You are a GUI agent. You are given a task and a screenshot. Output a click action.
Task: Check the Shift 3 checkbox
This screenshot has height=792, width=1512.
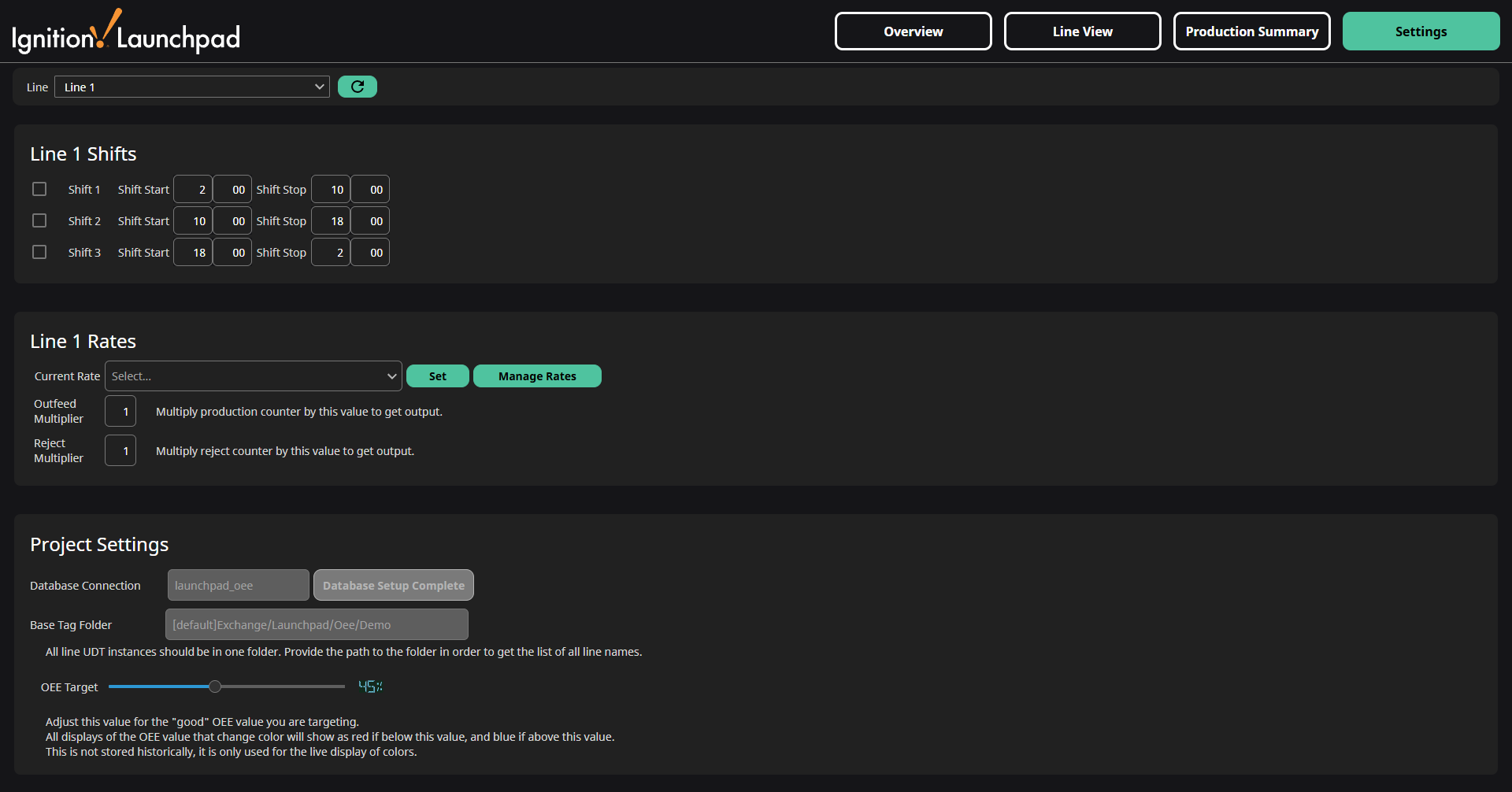39,252
